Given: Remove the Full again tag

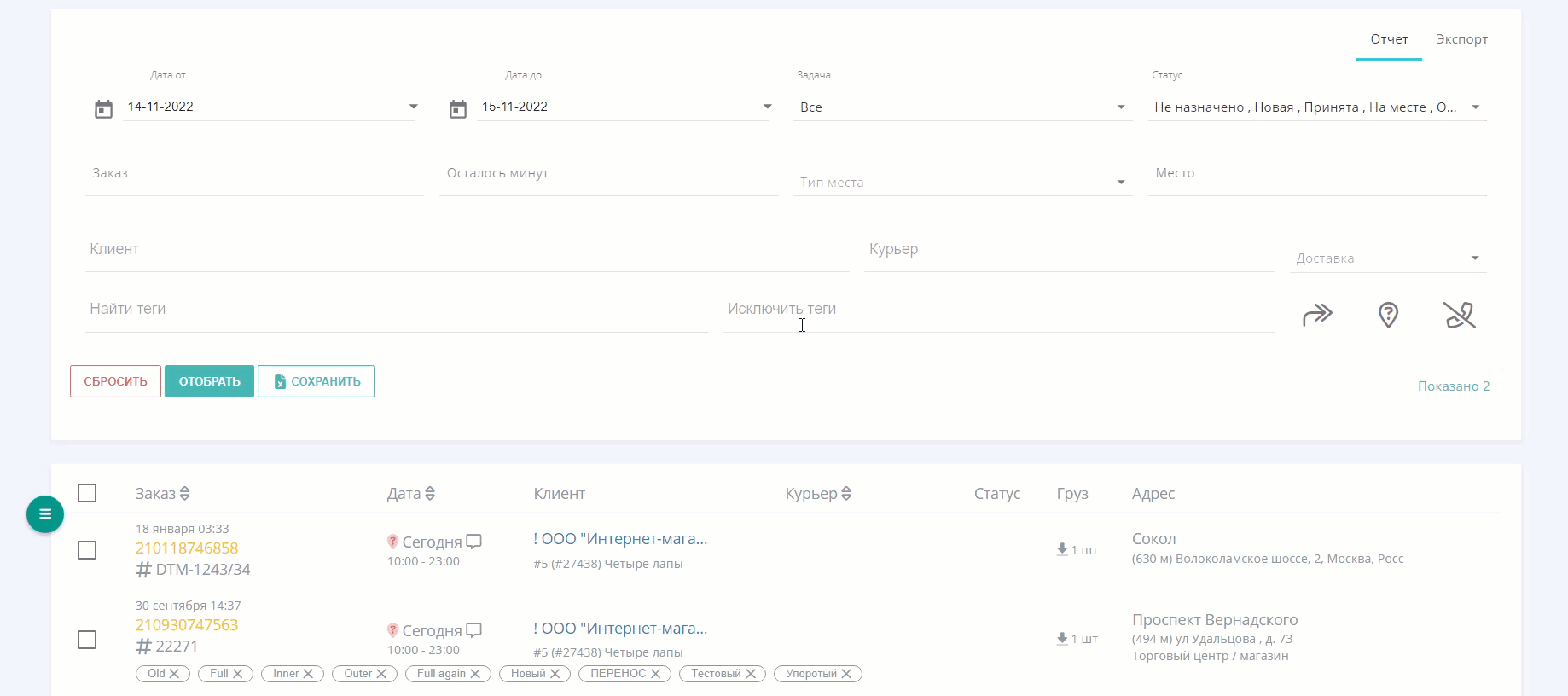Looking at the screenshot, I should (x=475, y=674).
